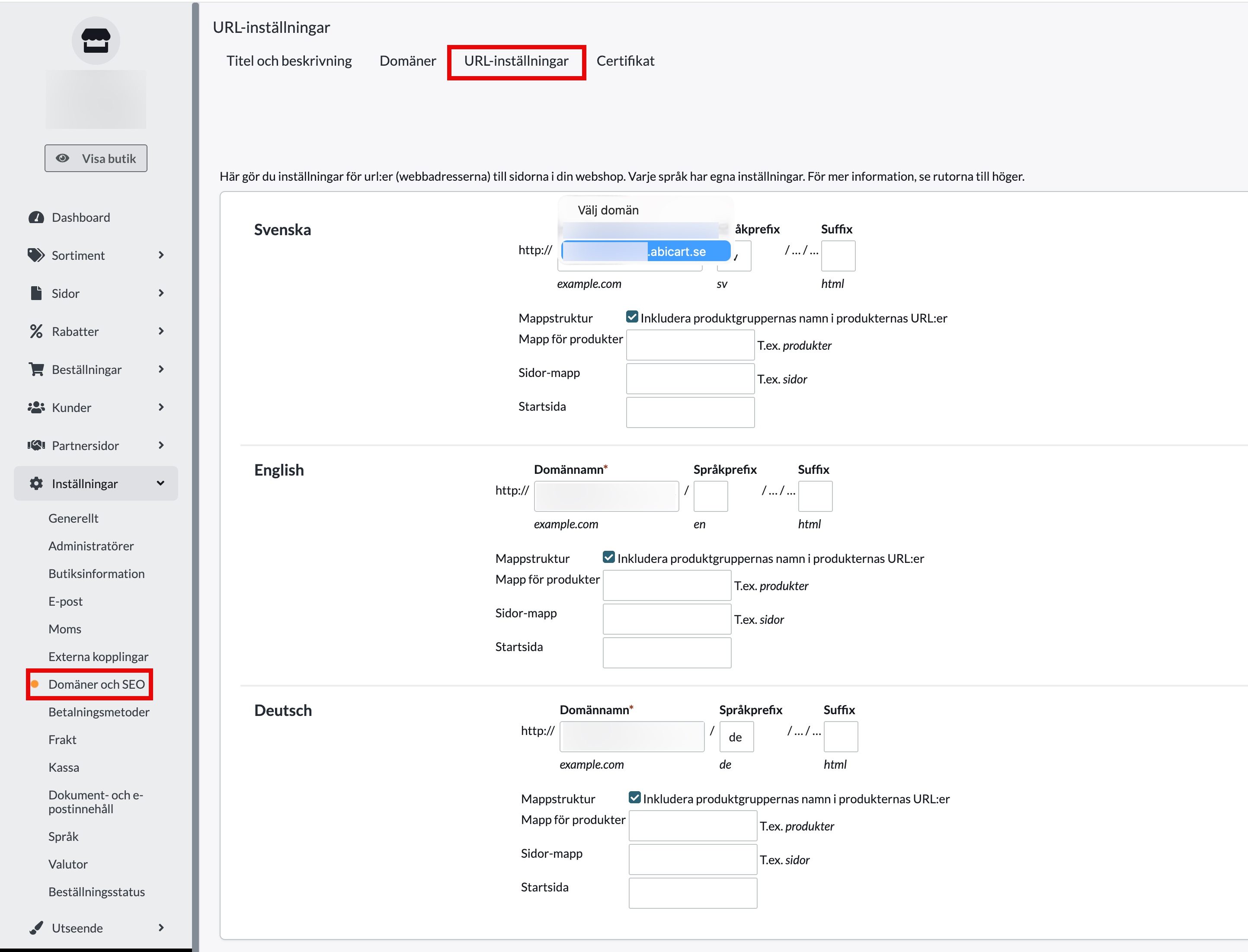Click the Visa butik button

tap(96, 159)
